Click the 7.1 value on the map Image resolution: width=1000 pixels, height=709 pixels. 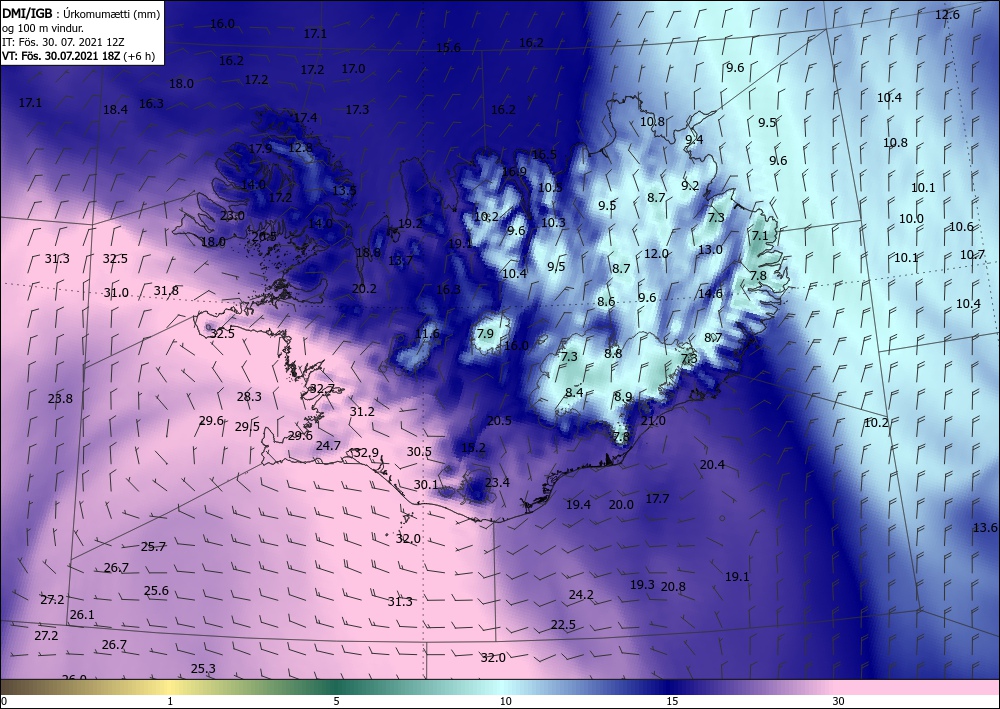760,236
